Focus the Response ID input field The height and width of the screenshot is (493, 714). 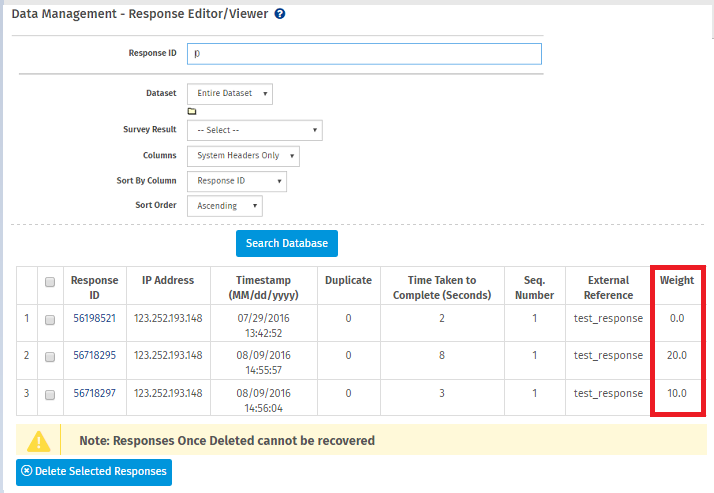pyautogui.click(x=364, y=54)
